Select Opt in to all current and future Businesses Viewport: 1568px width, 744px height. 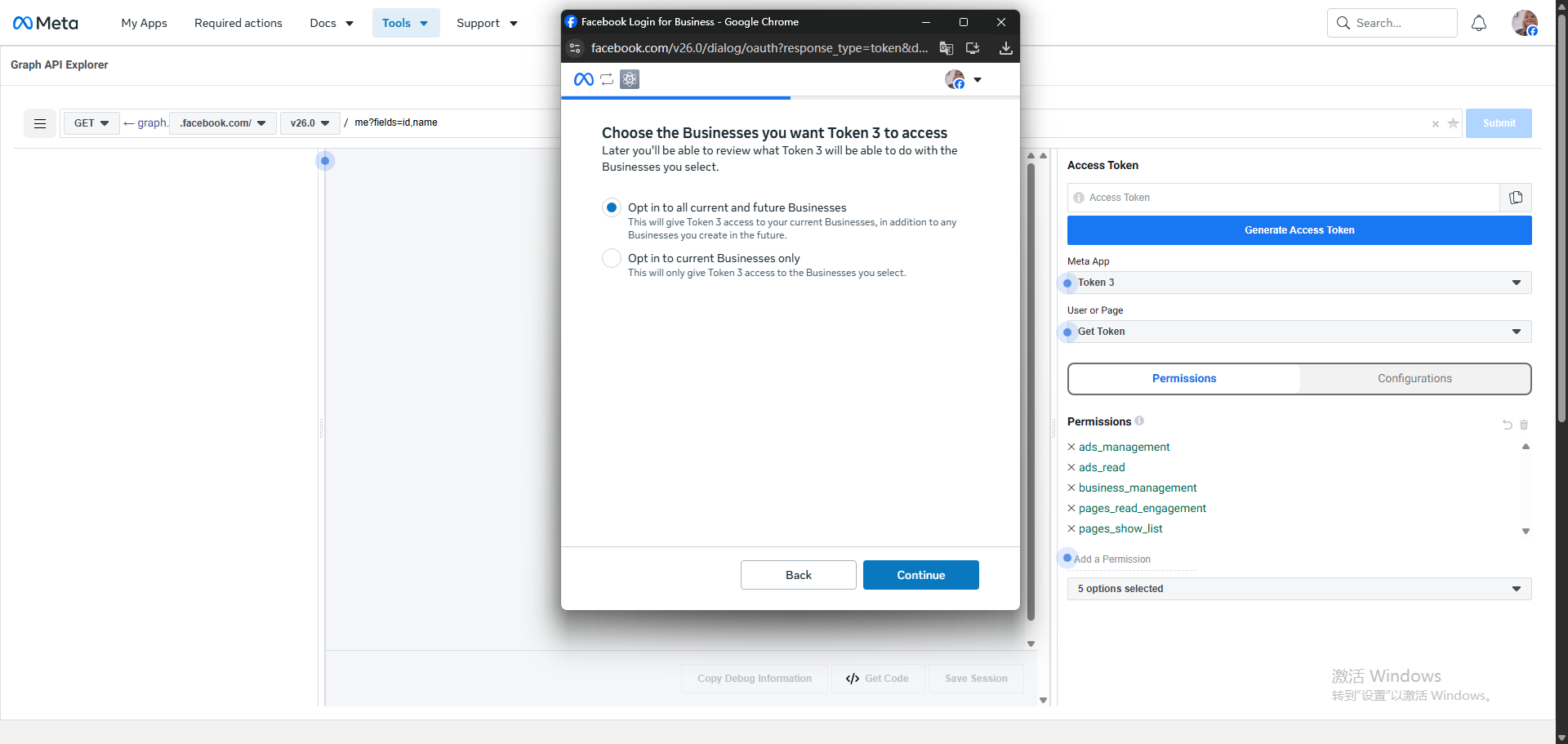(x=612, y=207)
